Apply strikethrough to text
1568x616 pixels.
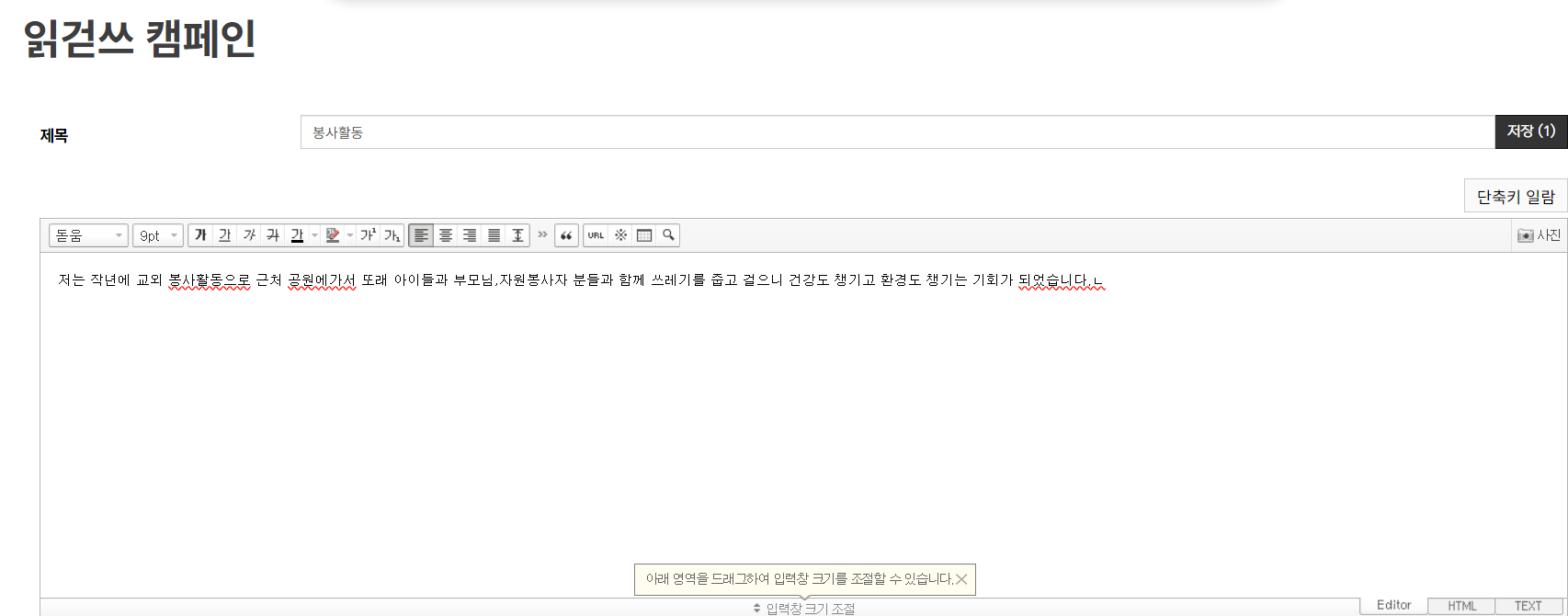coord(273,235)
